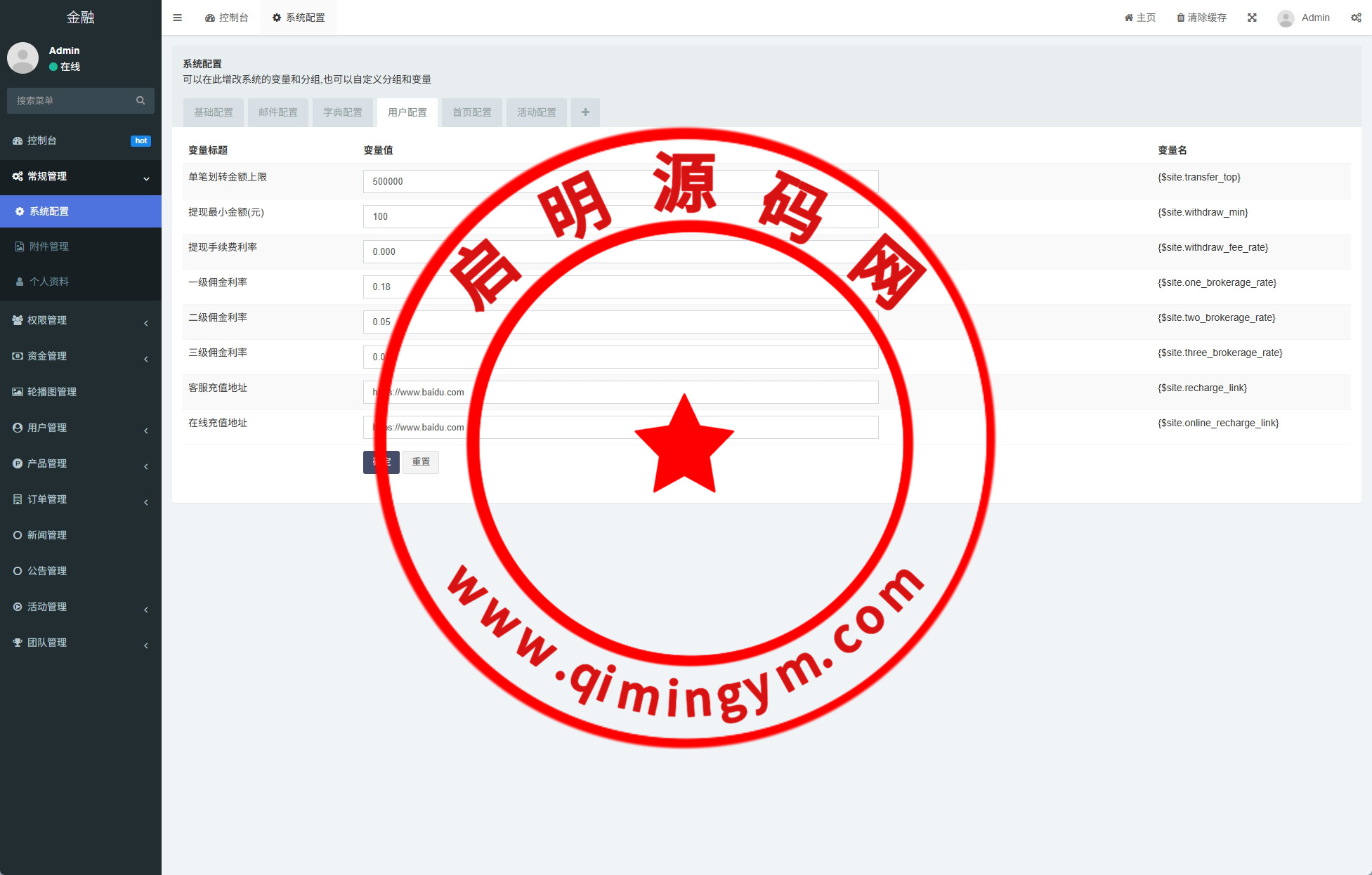Click the search magnifier icon
The image size is (1372, 875).
(141, 100)
